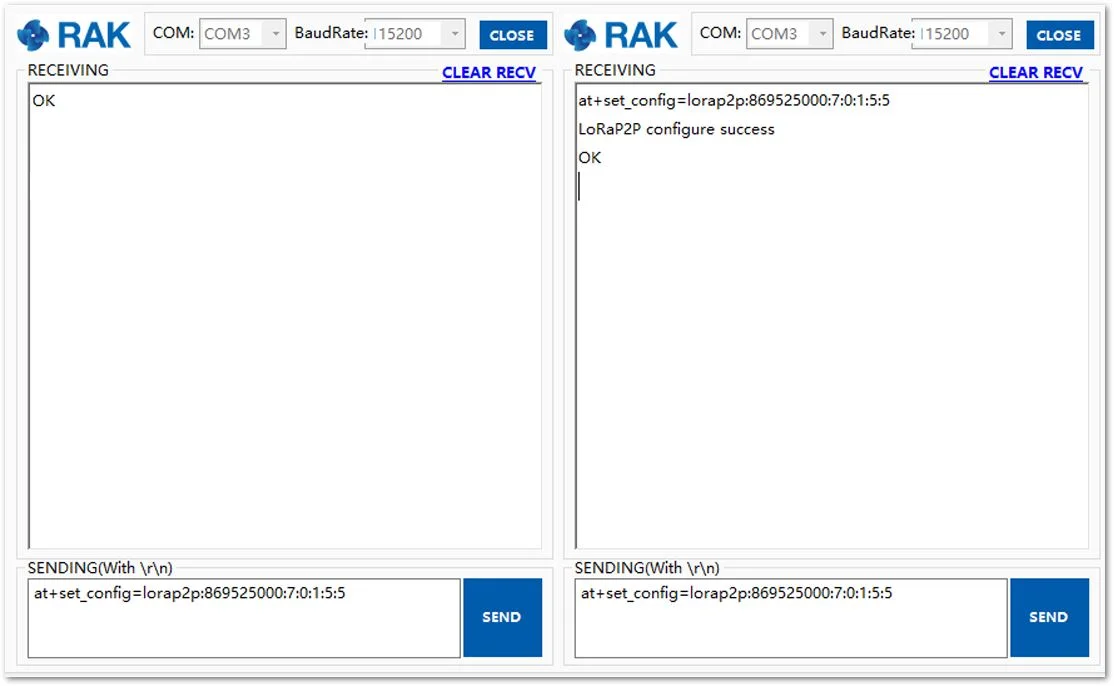Image resolution: width=1114 pixels, height=686 pixels.
Task: Click 'LoRaP2P configure success' line in right log
Action: 676,129
